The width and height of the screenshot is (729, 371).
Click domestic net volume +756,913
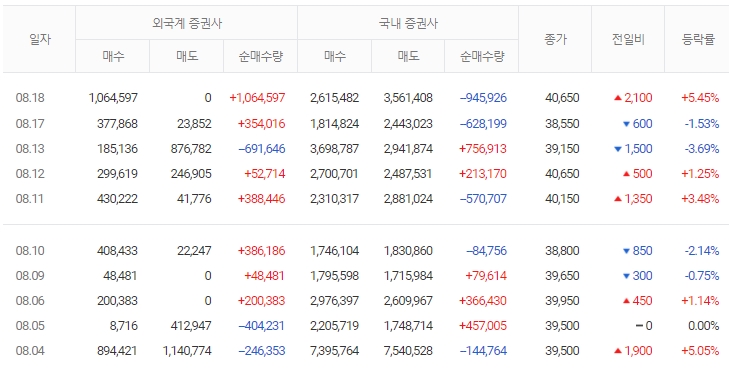point(483,149)
